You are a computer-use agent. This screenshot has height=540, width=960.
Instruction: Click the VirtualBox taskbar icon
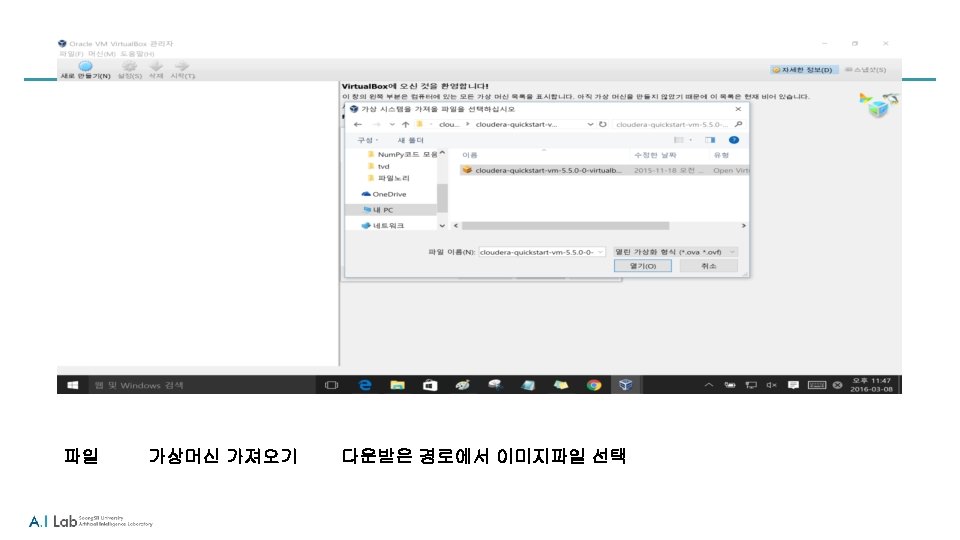pos(626,384)
